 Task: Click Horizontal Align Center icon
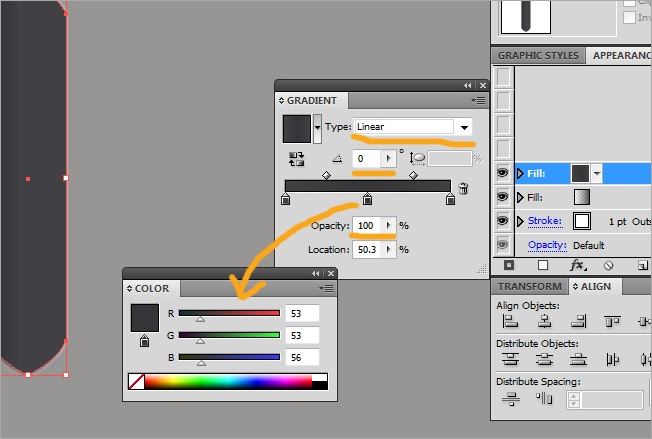pyautogui.click(x=544, y=321)
